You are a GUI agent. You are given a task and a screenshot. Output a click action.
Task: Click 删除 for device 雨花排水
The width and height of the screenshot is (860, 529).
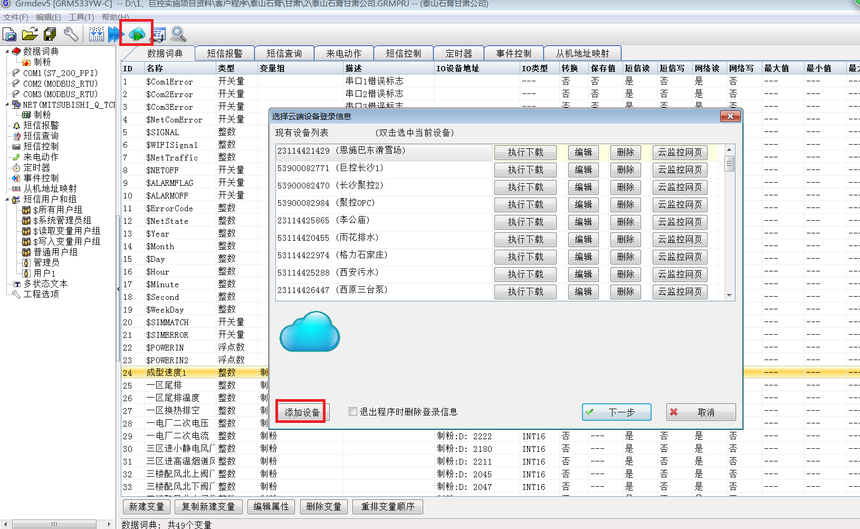pyautogui.click(x=625, y=239)
